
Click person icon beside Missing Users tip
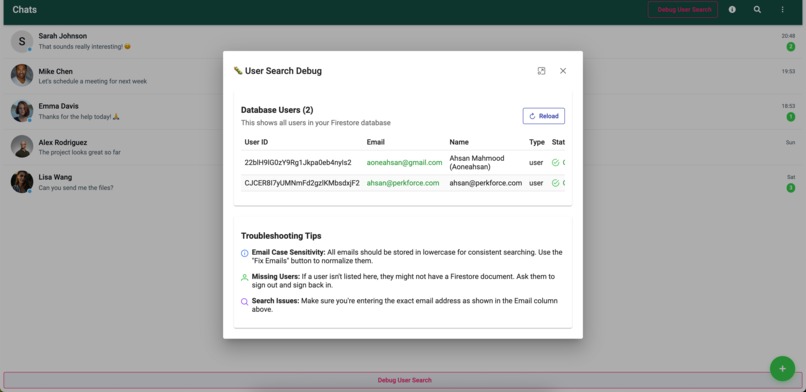[245, 277]
